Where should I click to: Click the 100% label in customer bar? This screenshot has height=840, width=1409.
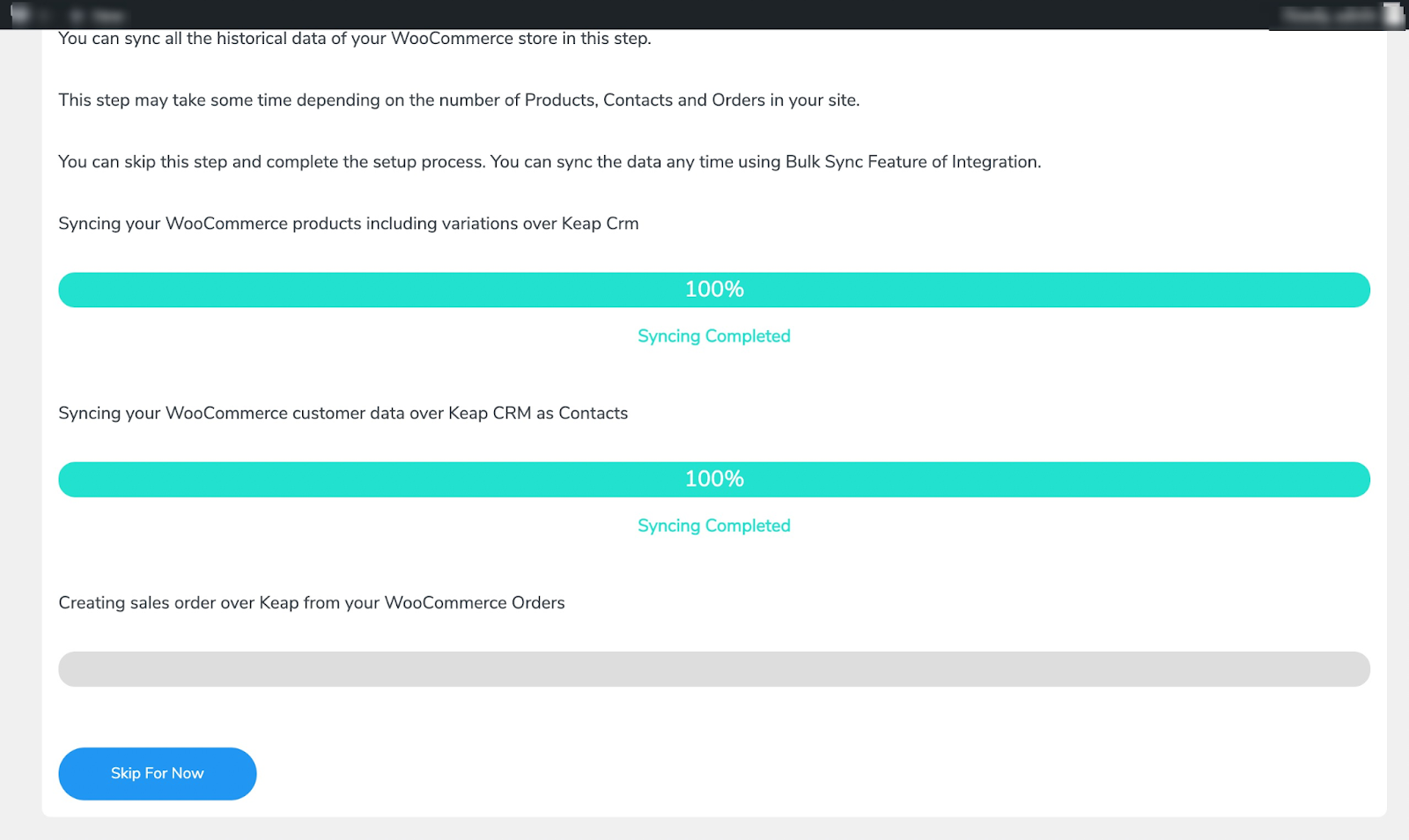[714, 478]
